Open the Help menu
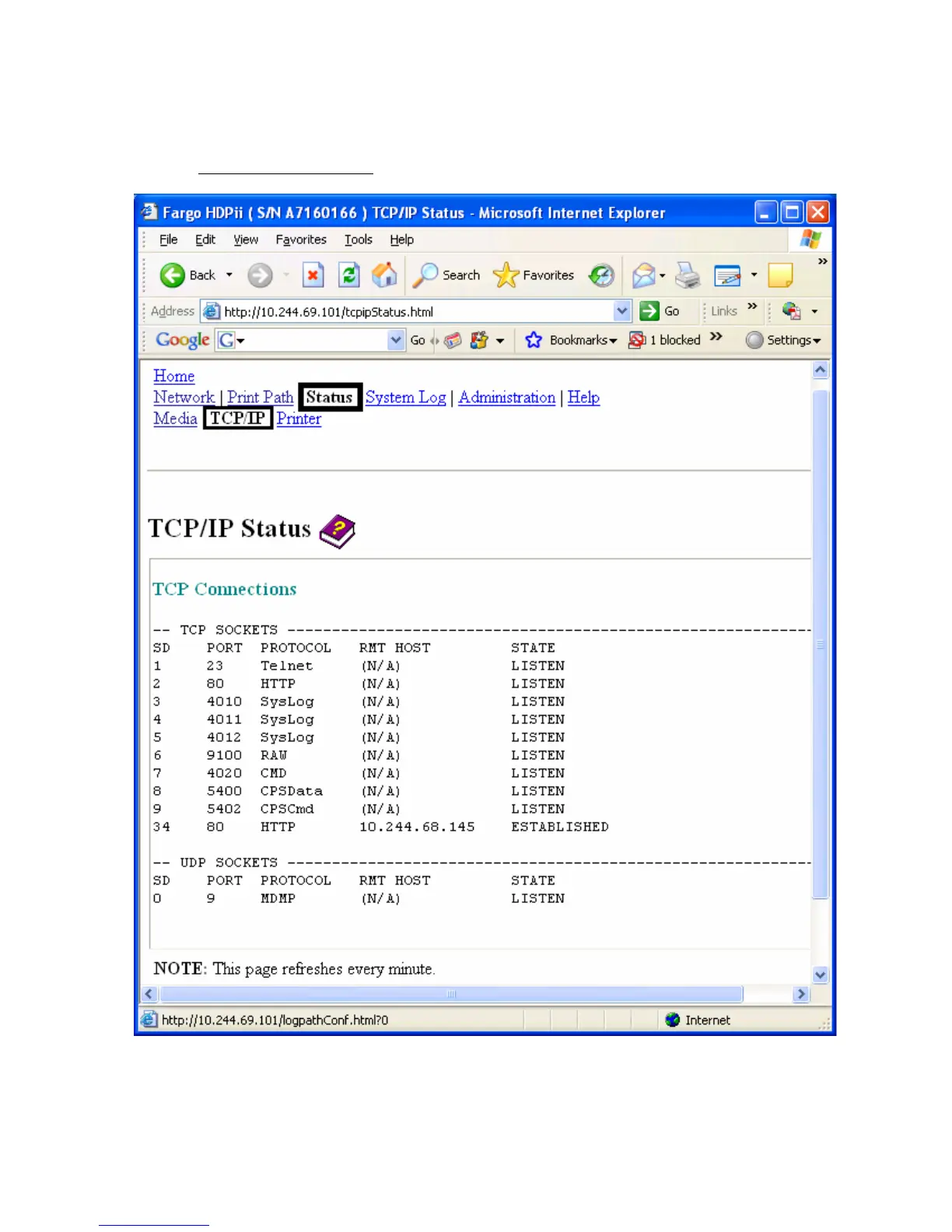The width and height of the screenshot is (952, 1232). click(x=402, y=240)
